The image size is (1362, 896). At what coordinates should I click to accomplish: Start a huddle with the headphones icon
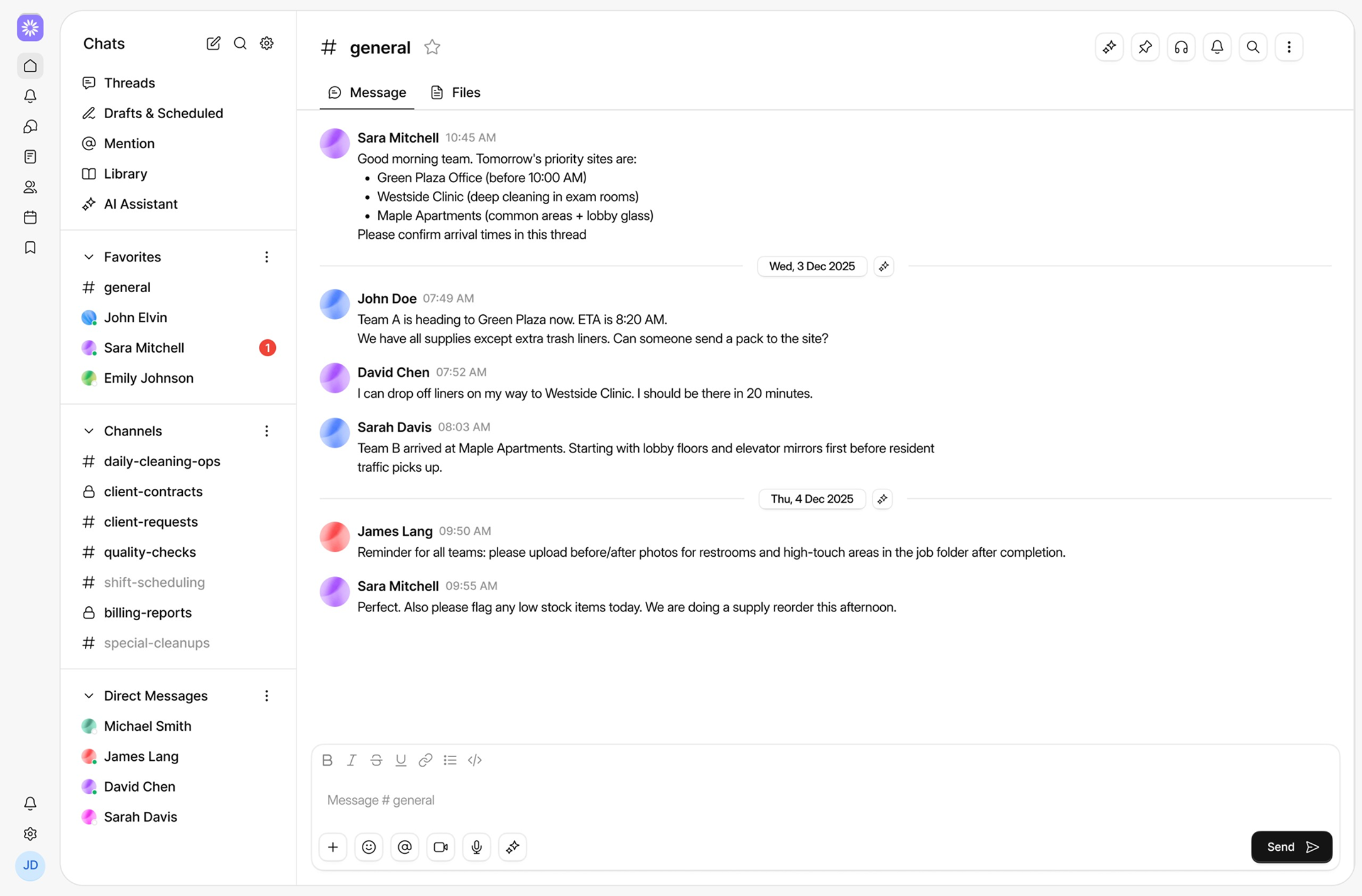pyautogui.click(x=1180, y=46)
